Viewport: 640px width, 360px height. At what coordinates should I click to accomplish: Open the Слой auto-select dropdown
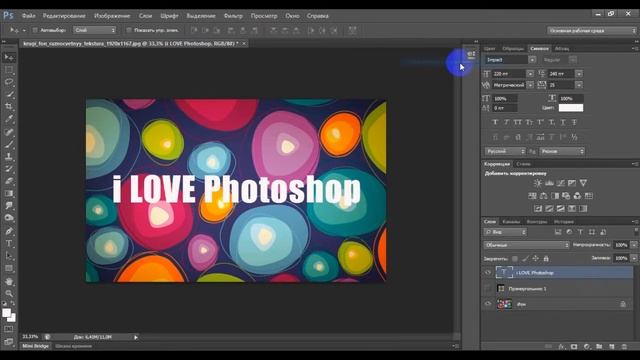[x=95, y=30]
